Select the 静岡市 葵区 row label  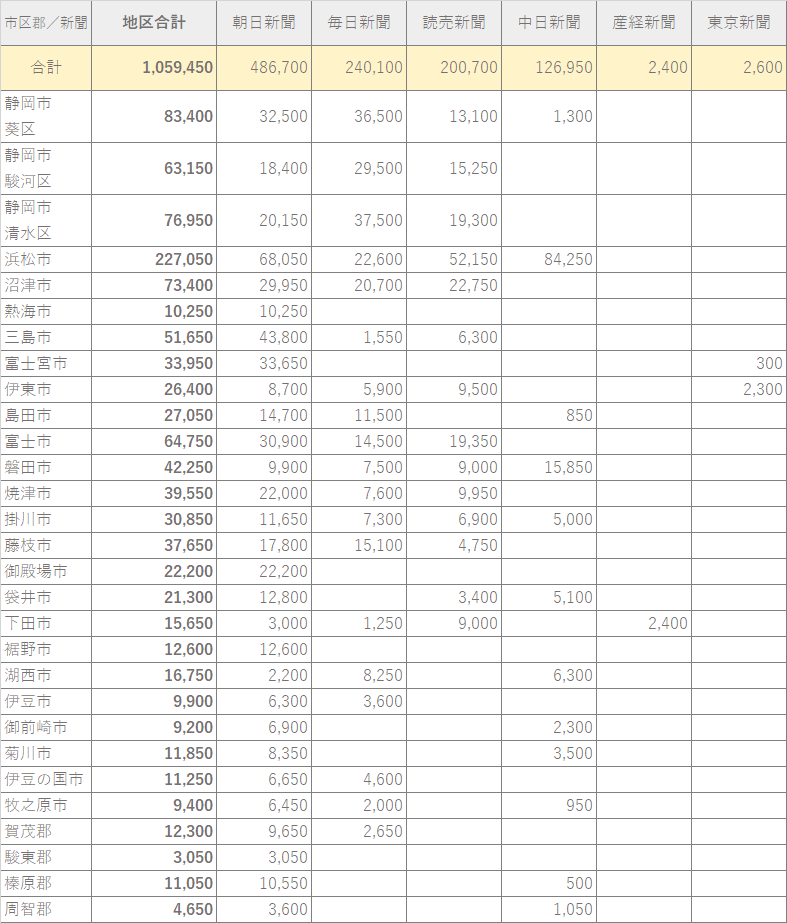pyautogui.click(x=46, y=116)
